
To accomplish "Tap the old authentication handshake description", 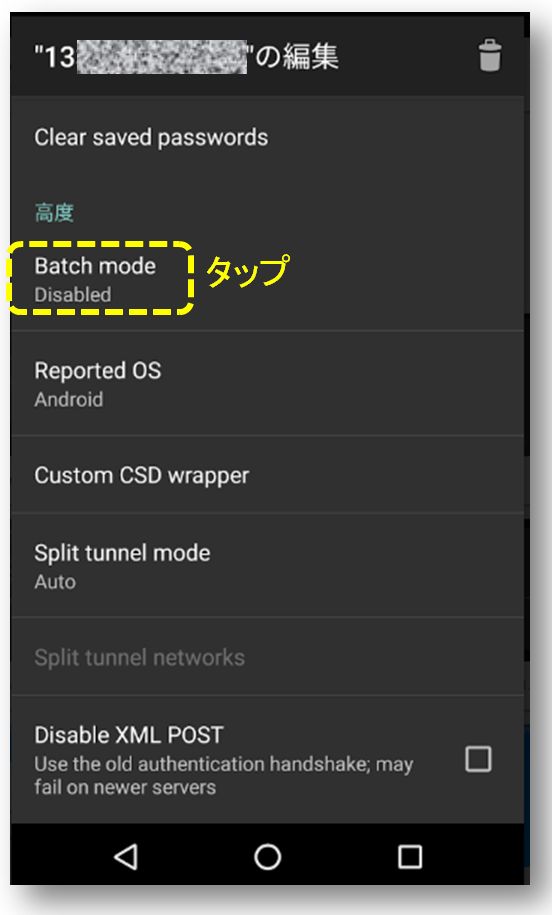I will pyautogui.click(x=223, y=775).
